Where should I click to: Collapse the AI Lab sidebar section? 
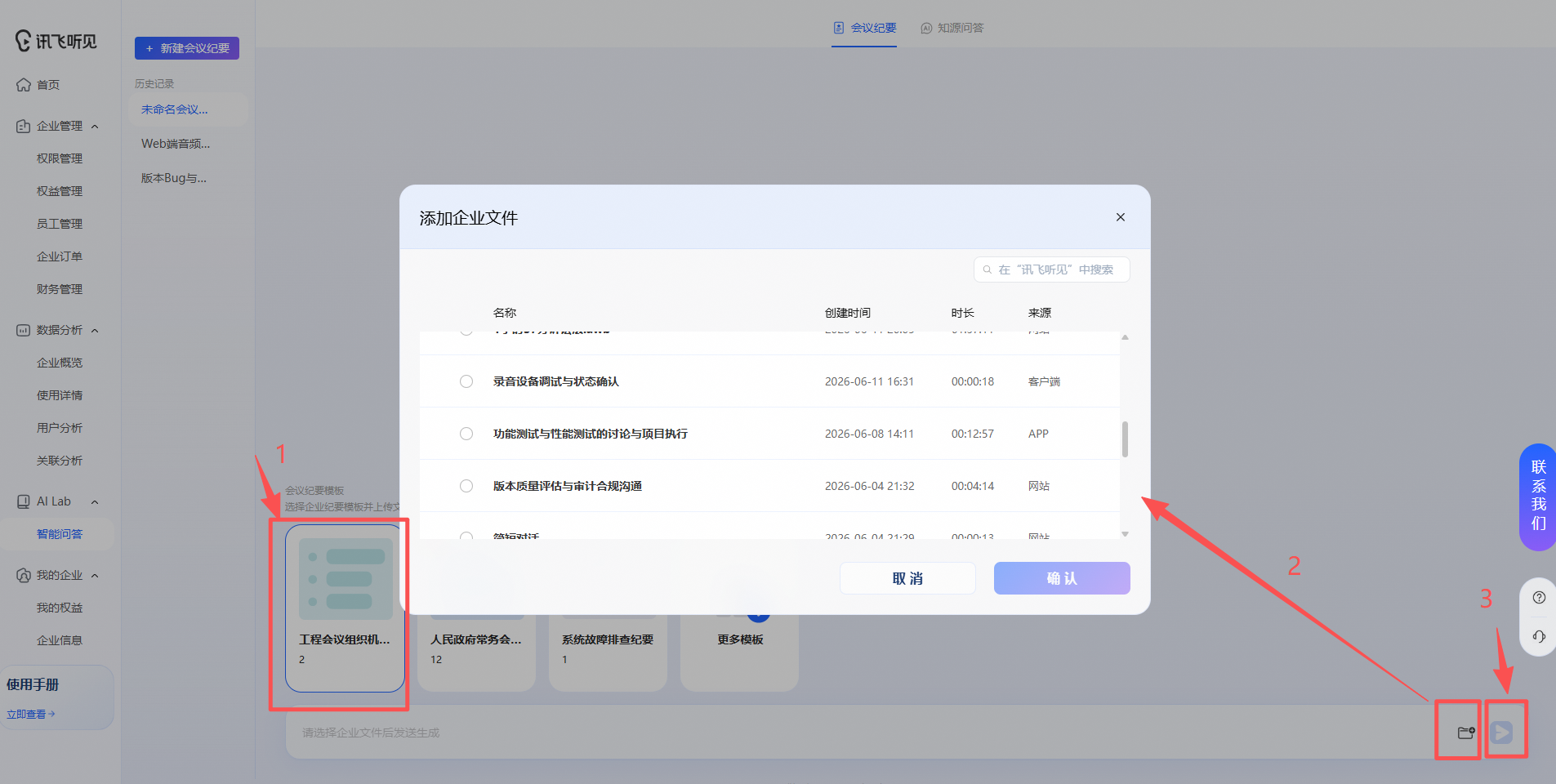coord(95,501)
